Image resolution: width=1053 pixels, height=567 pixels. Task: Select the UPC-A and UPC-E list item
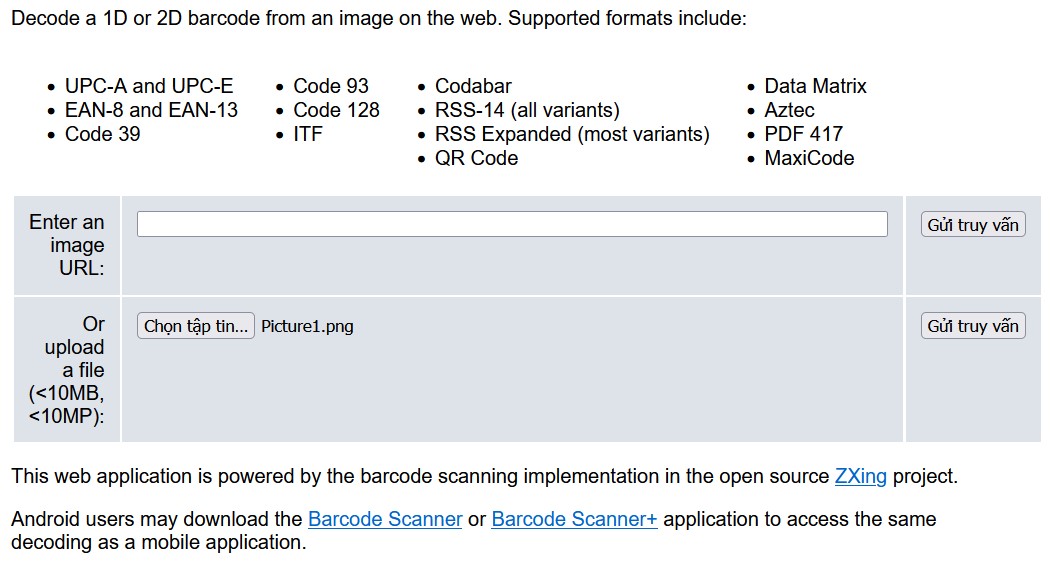(x=149, y=86)
